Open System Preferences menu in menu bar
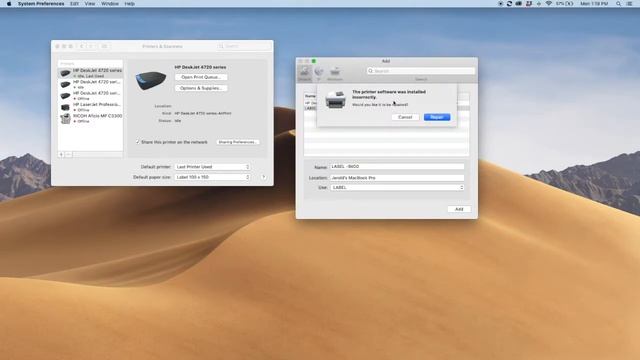Viewport: 640px width, 360px height. [41, 4]
